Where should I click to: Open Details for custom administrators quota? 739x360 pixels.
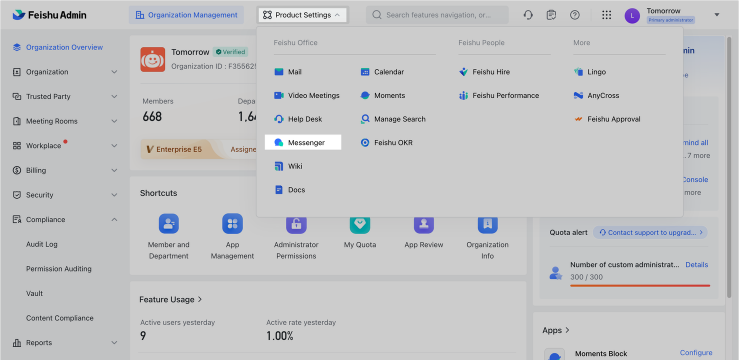click(x=697, y=265)
